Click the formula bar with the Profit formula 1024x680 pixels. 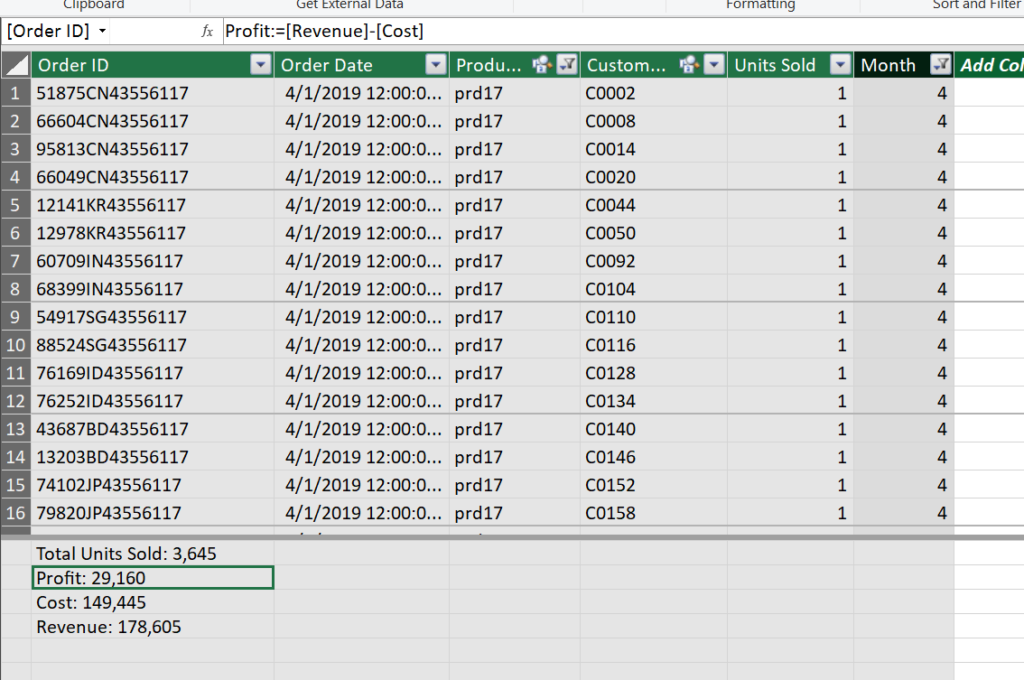pos(600,31)
